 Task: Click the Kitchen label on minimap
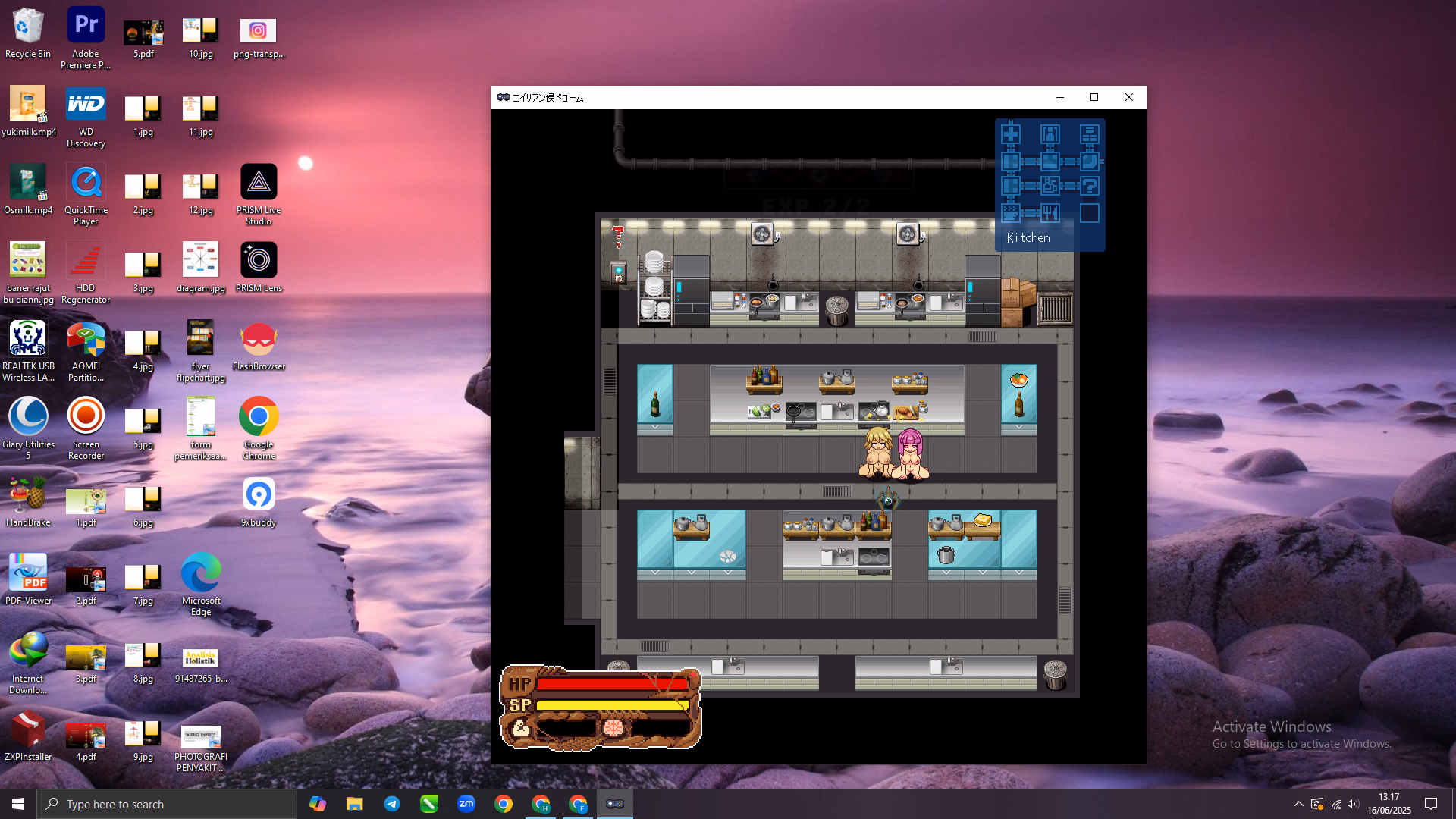tap(1028, 238)
